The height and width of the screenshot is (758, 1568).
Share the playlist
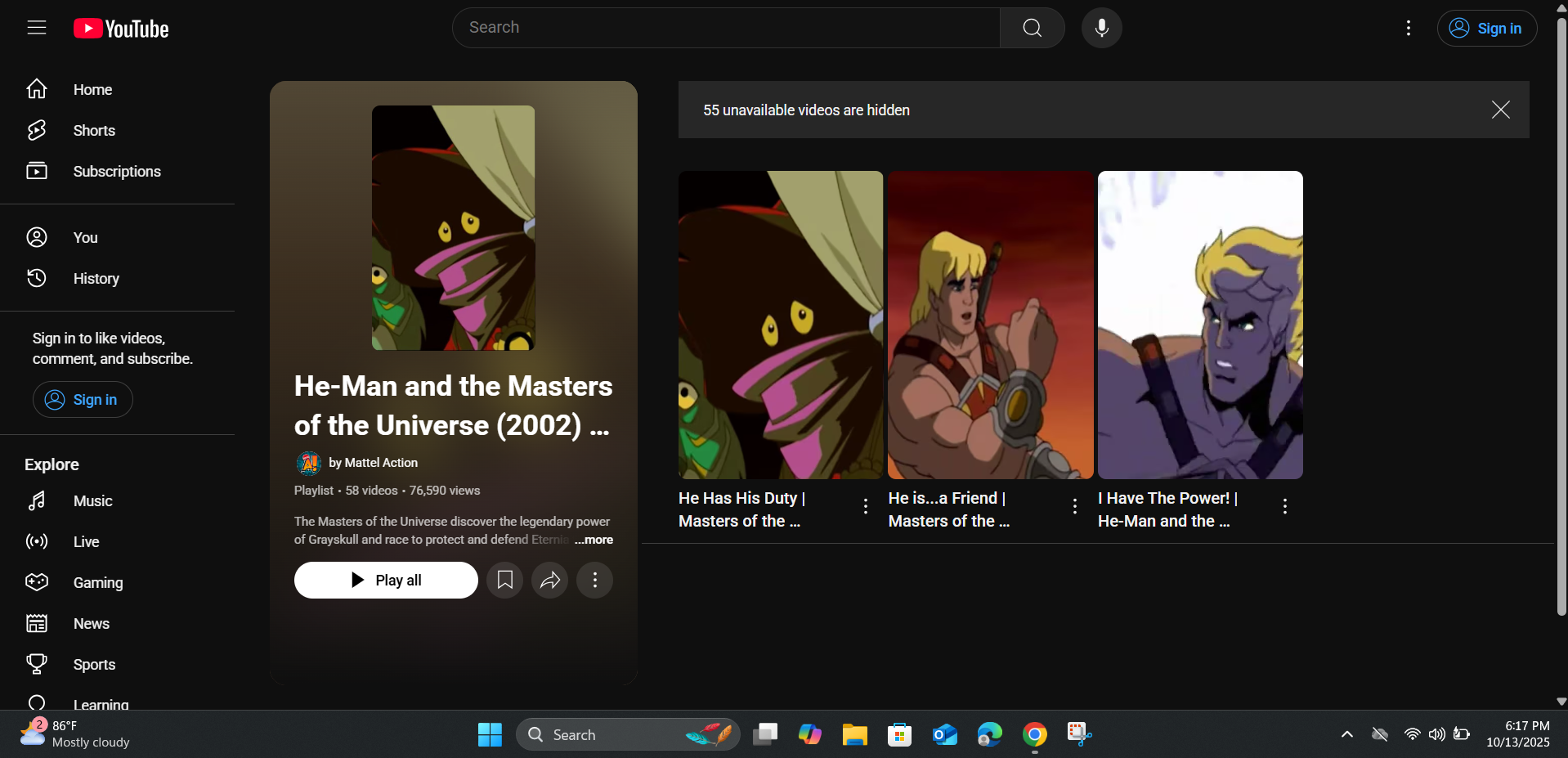tap(549, 580)
